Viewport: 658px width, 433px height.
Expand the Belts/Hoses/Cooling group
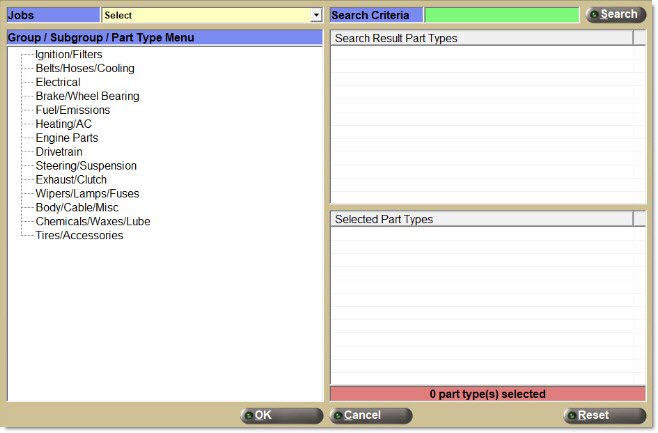(x=84, y=68)
